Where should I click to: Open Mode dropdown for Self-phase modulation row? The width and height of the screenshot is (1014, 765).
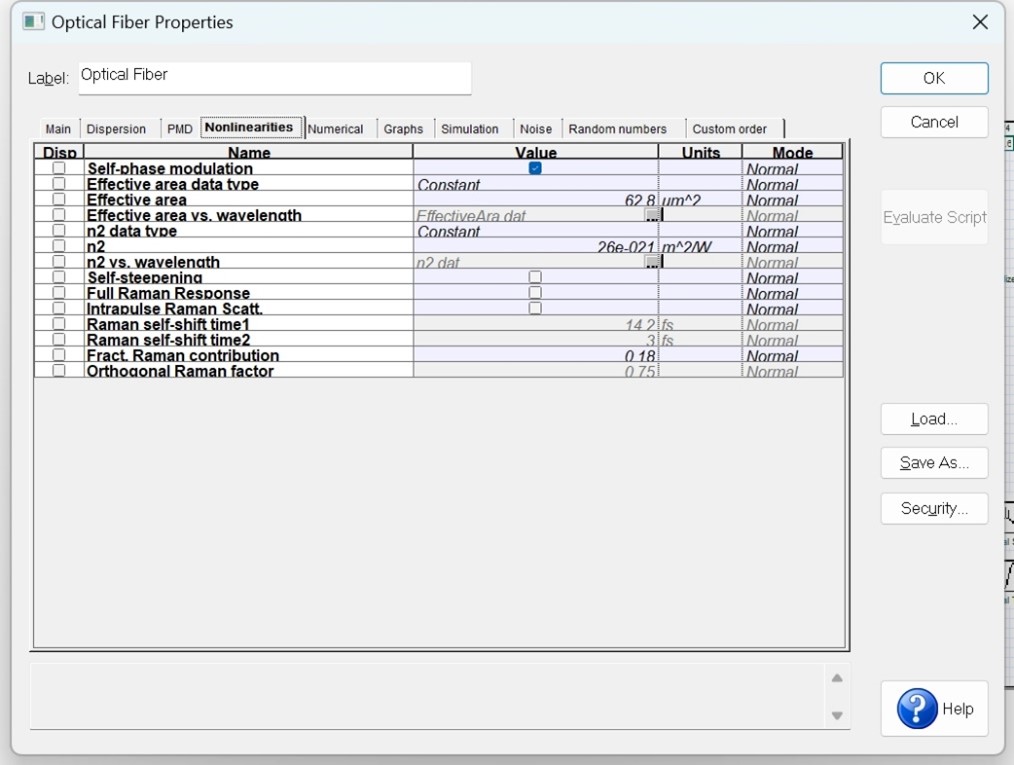point(792,168)
